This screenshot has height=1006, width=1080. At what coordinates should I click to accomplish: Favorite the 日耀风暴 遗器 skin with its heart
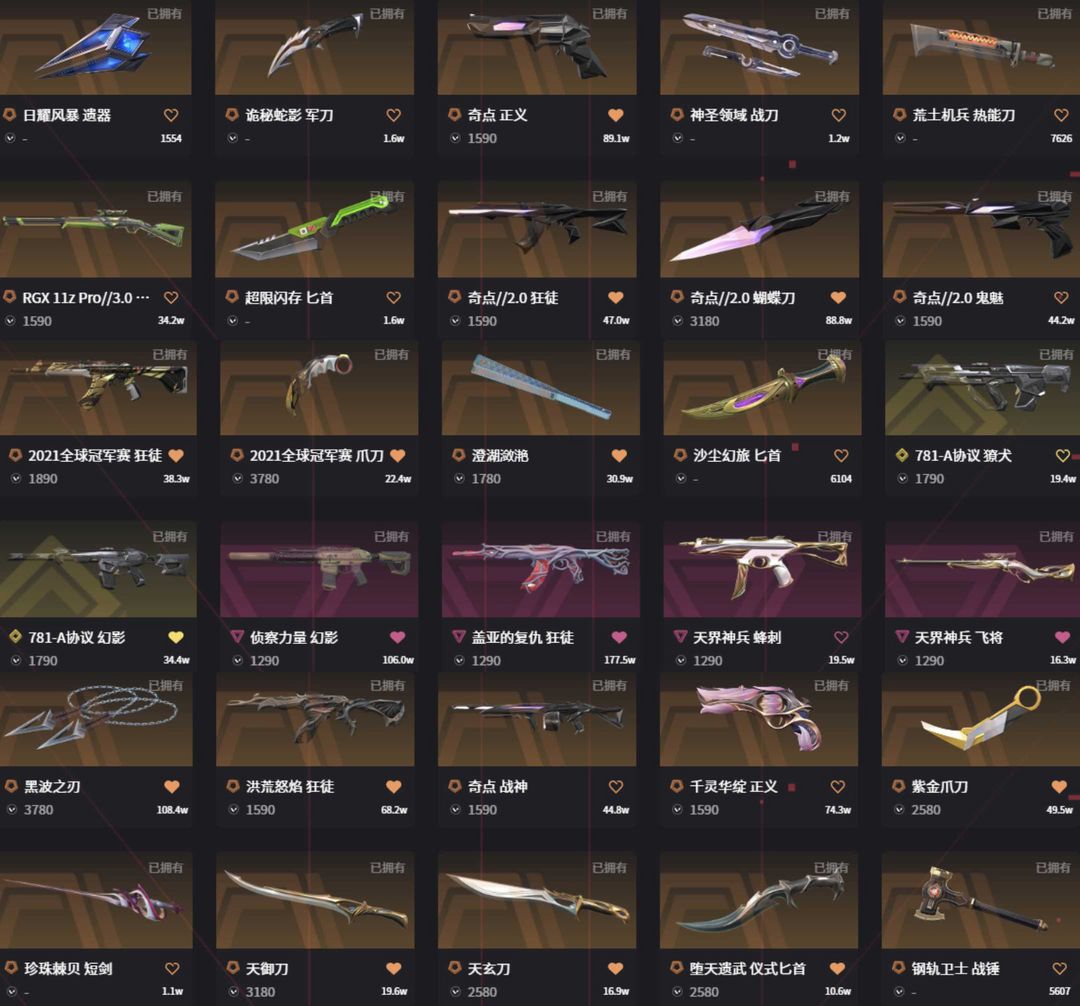[171, 115]
